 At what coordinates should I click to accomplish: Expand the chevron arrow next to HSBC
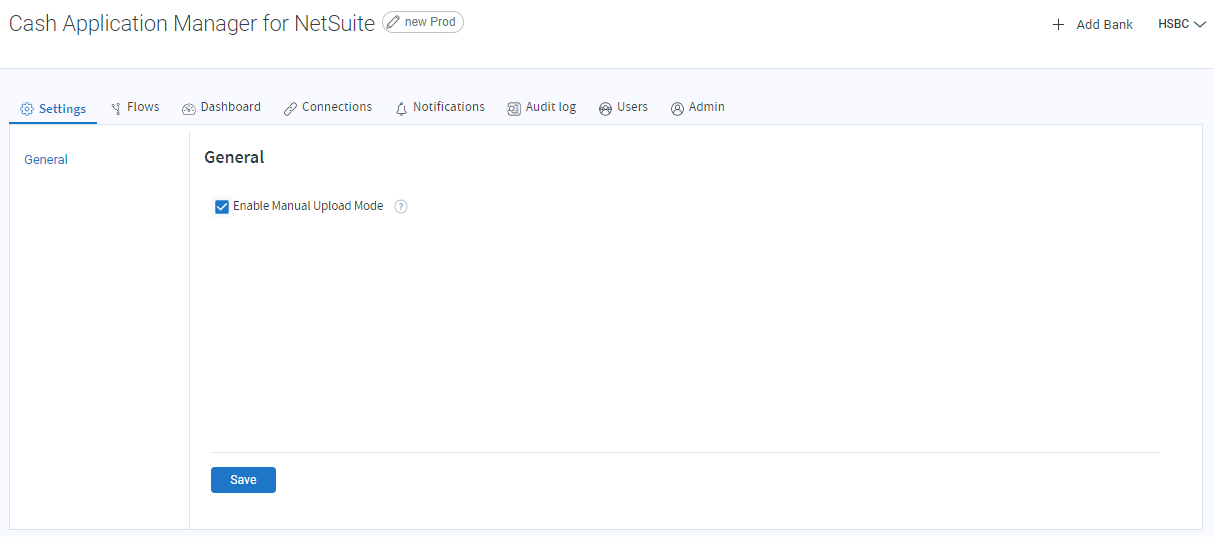coord(1200,24)
